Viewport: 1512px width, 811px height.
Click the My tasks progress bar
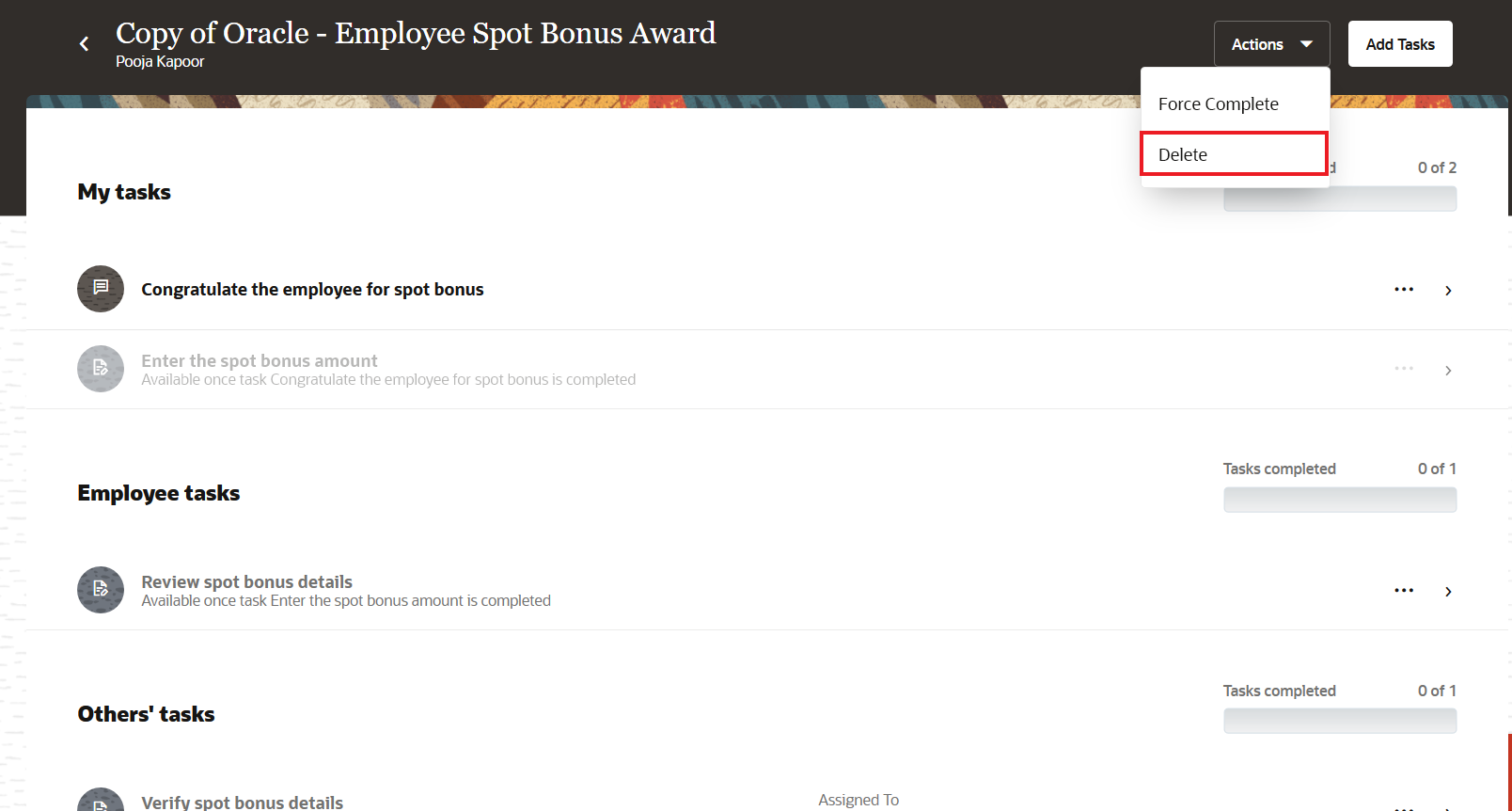click(x=1340, y=199)
